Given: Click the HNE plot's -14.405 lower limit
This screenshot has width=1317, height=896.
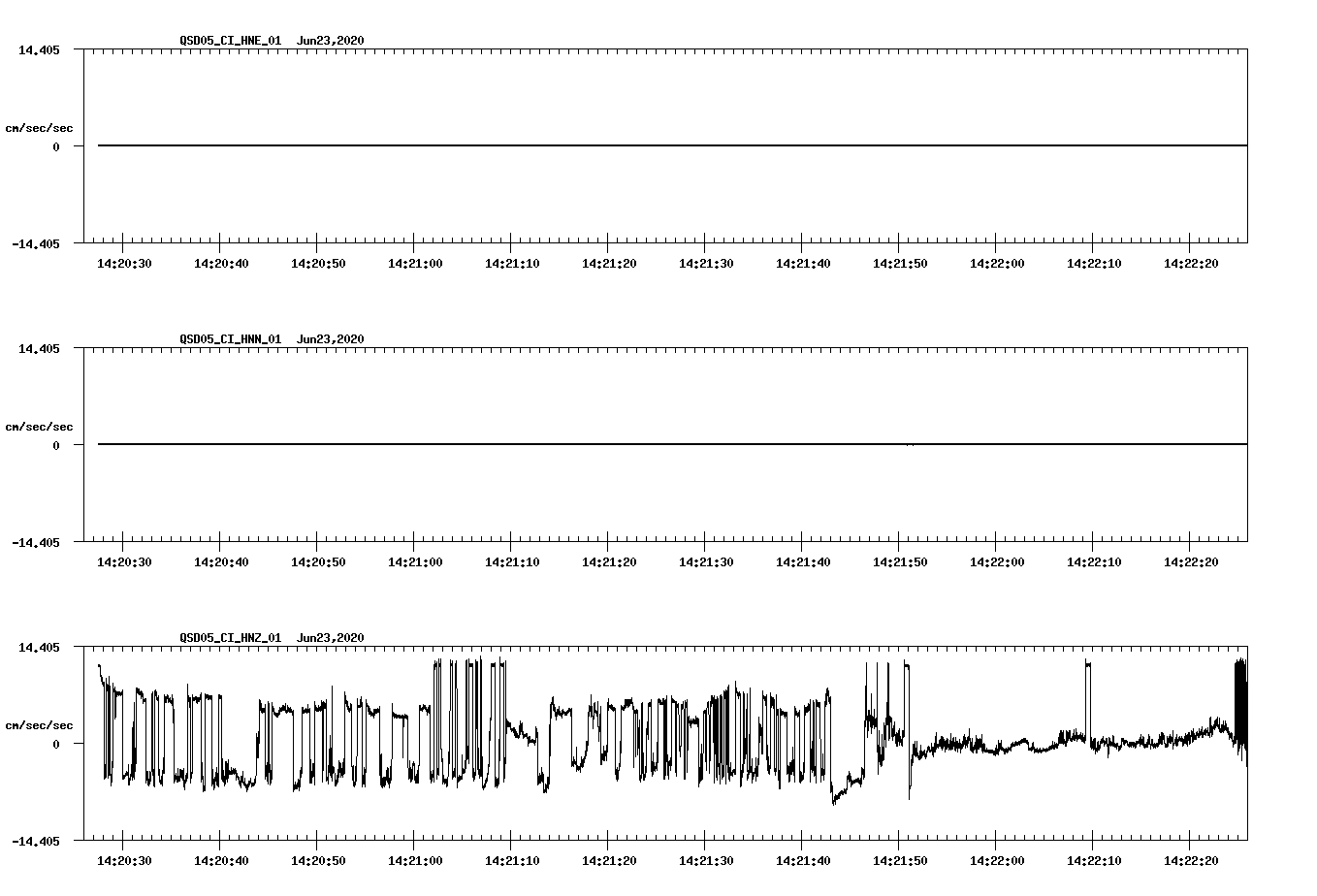Looking at the screenshot, I should point(36,244).
